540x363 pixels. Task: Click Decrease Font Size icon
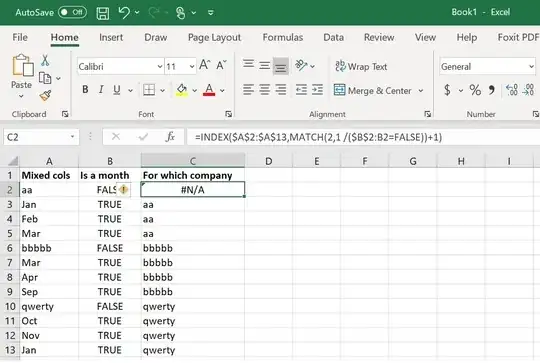(x=221, y=65)
